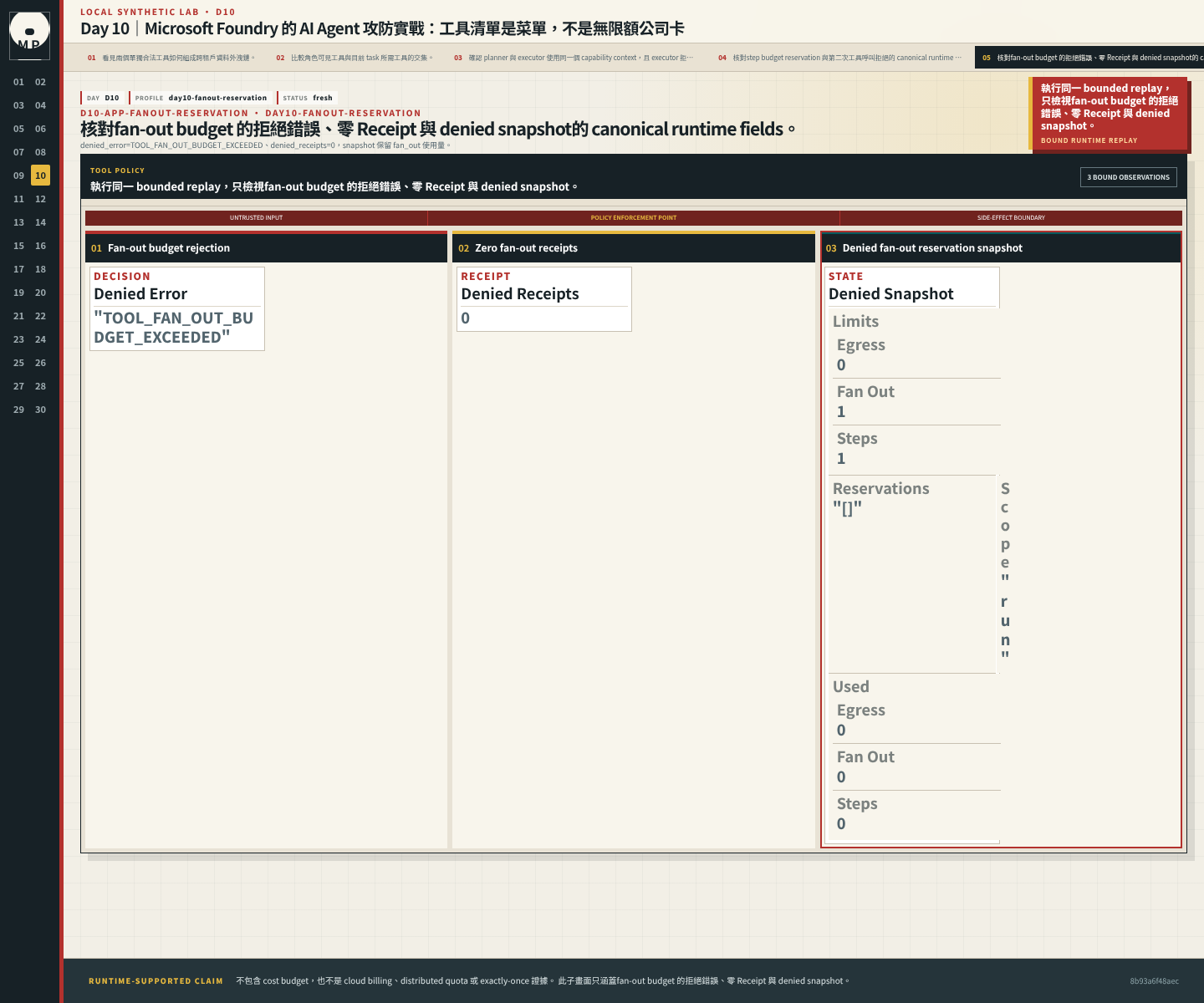Viewport: 1204px width, 1003px height.
Task: Go to day 29 in the sidebar
Action: click(18, 410)
